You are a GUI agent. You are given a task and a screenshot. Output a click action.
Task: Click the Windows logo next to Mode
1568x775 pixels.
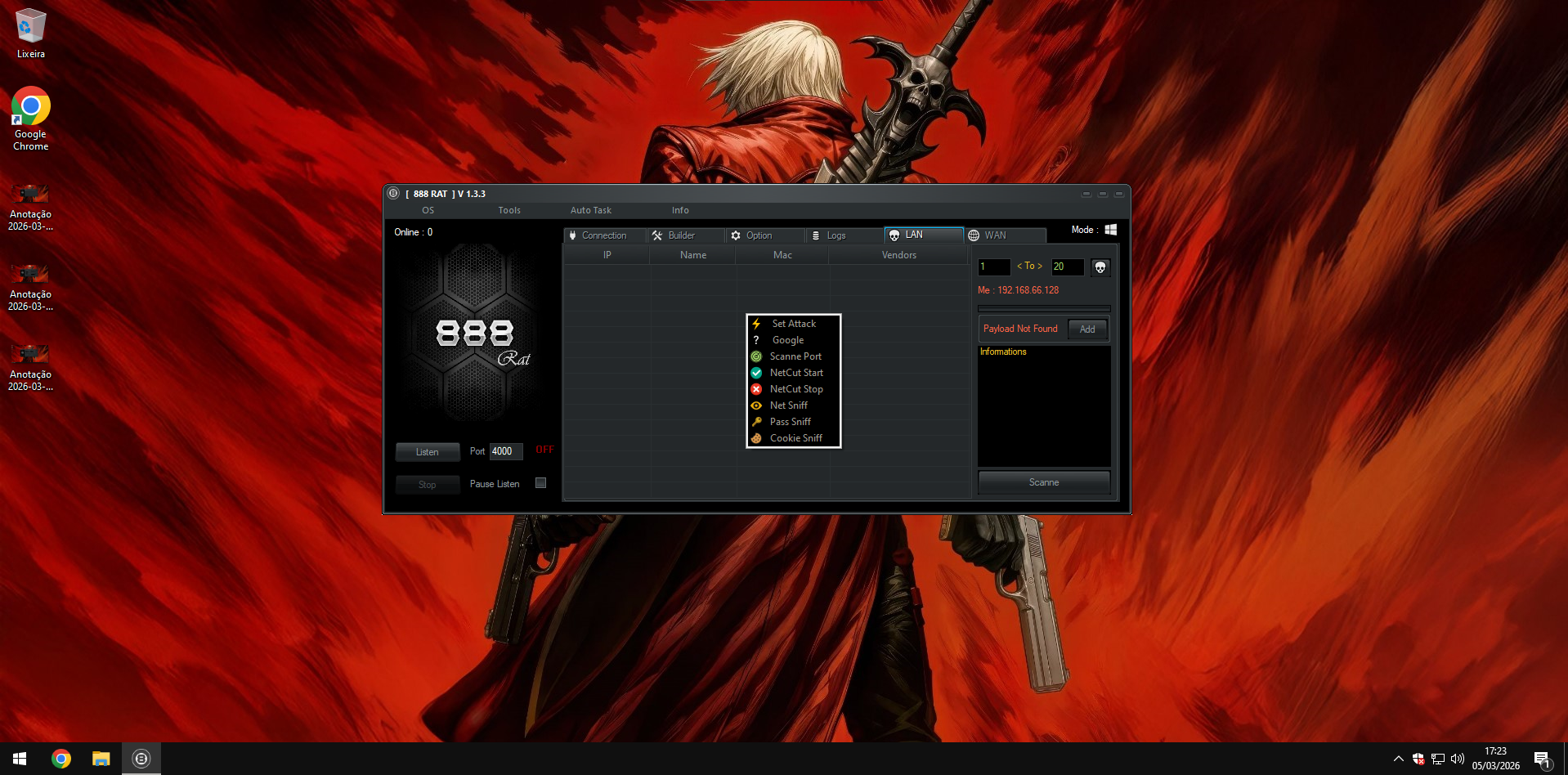click(1110, 230)
